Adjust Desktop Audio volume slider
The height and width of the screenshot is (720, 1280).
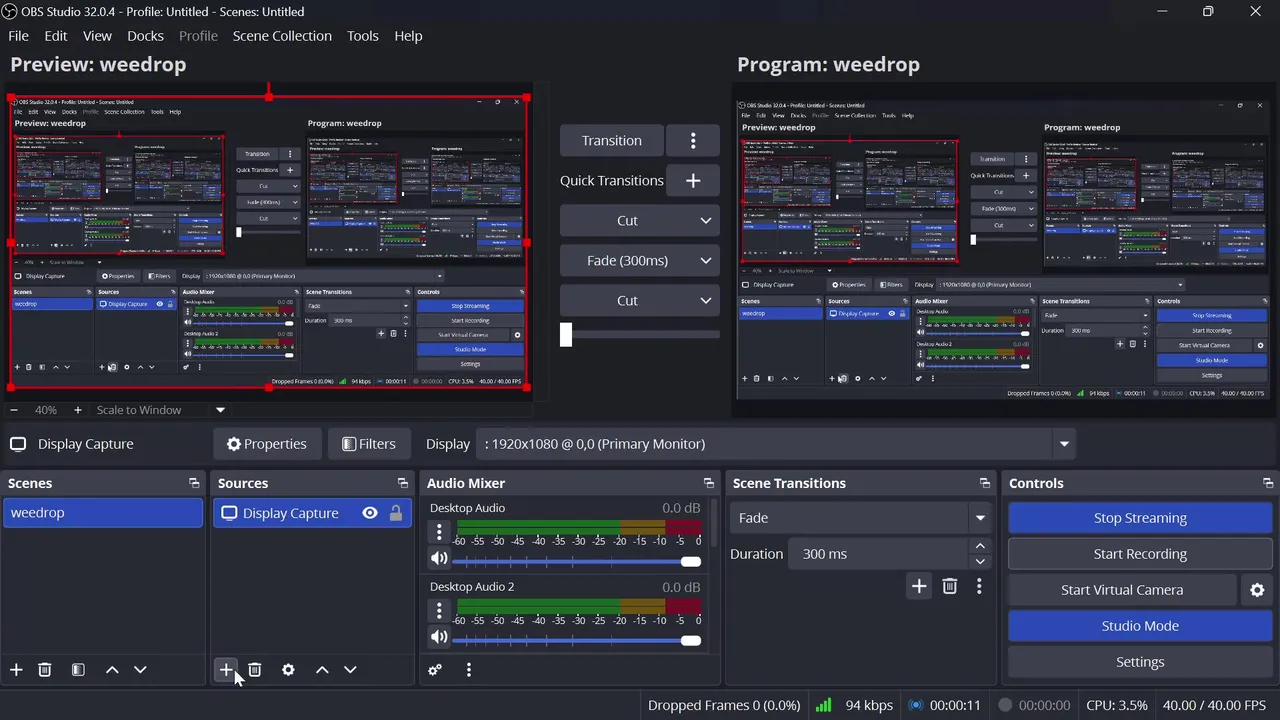point(577,562)
